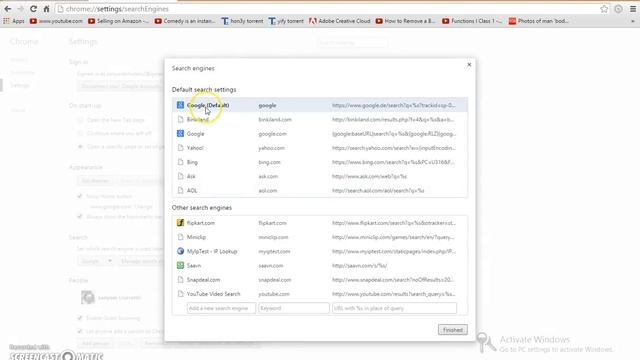
Task: Bookmark this page with star icon
Action: point(604,9)
